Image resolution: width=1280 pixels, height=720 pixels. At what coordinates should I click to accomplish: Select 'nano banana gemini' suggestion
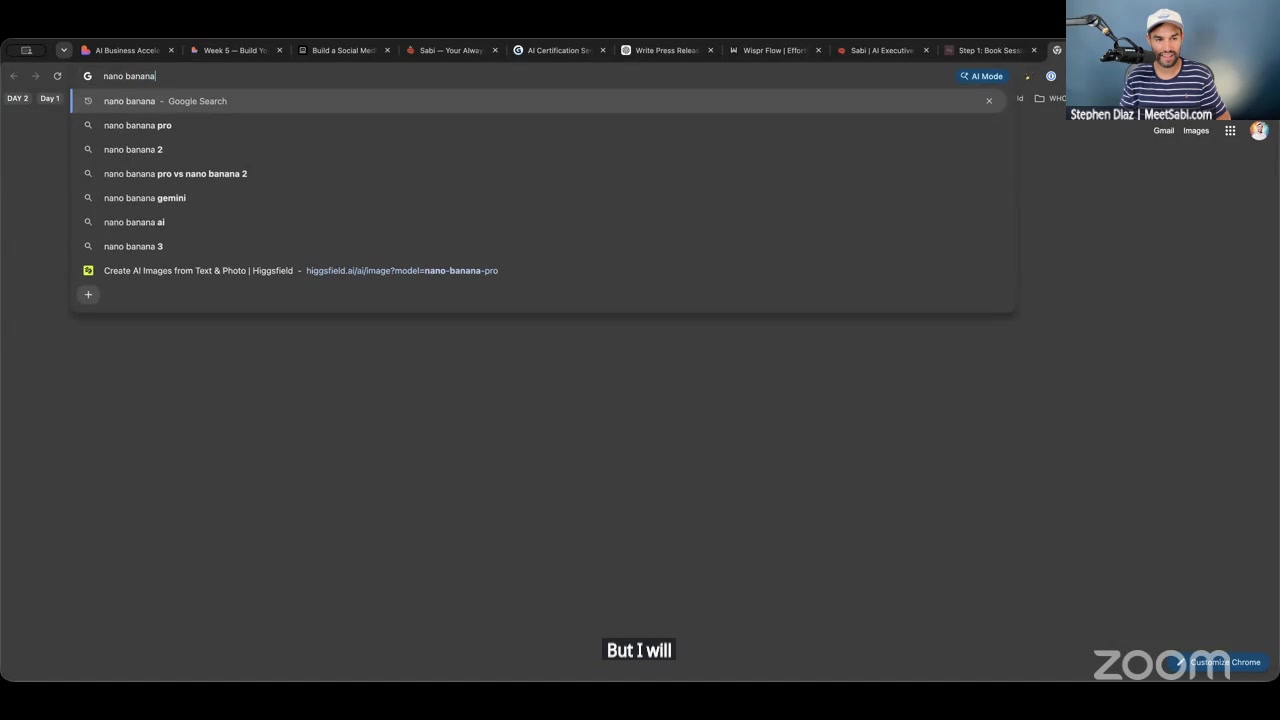tap(542, 198)
